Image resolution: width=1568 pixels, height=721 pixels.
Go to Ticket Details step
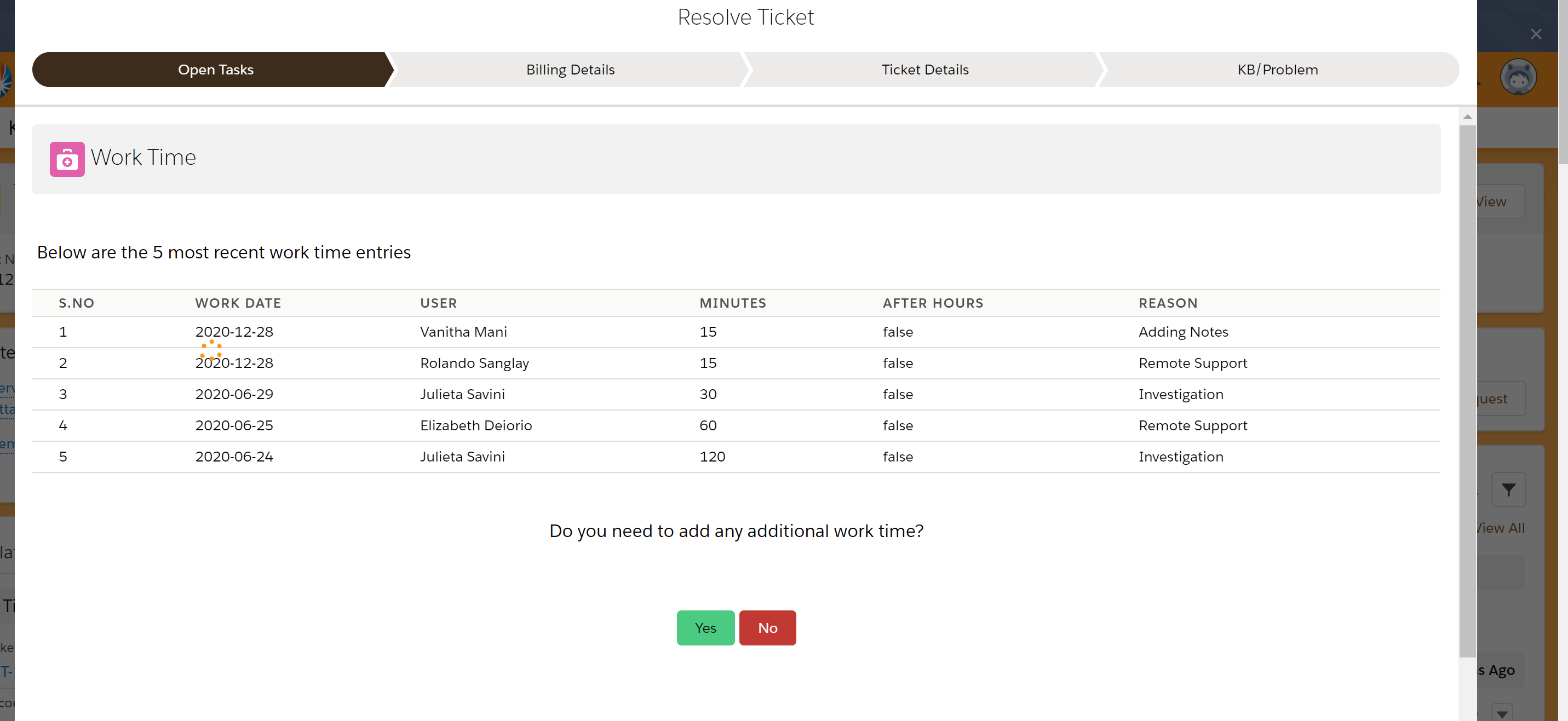tap(924, 70)
